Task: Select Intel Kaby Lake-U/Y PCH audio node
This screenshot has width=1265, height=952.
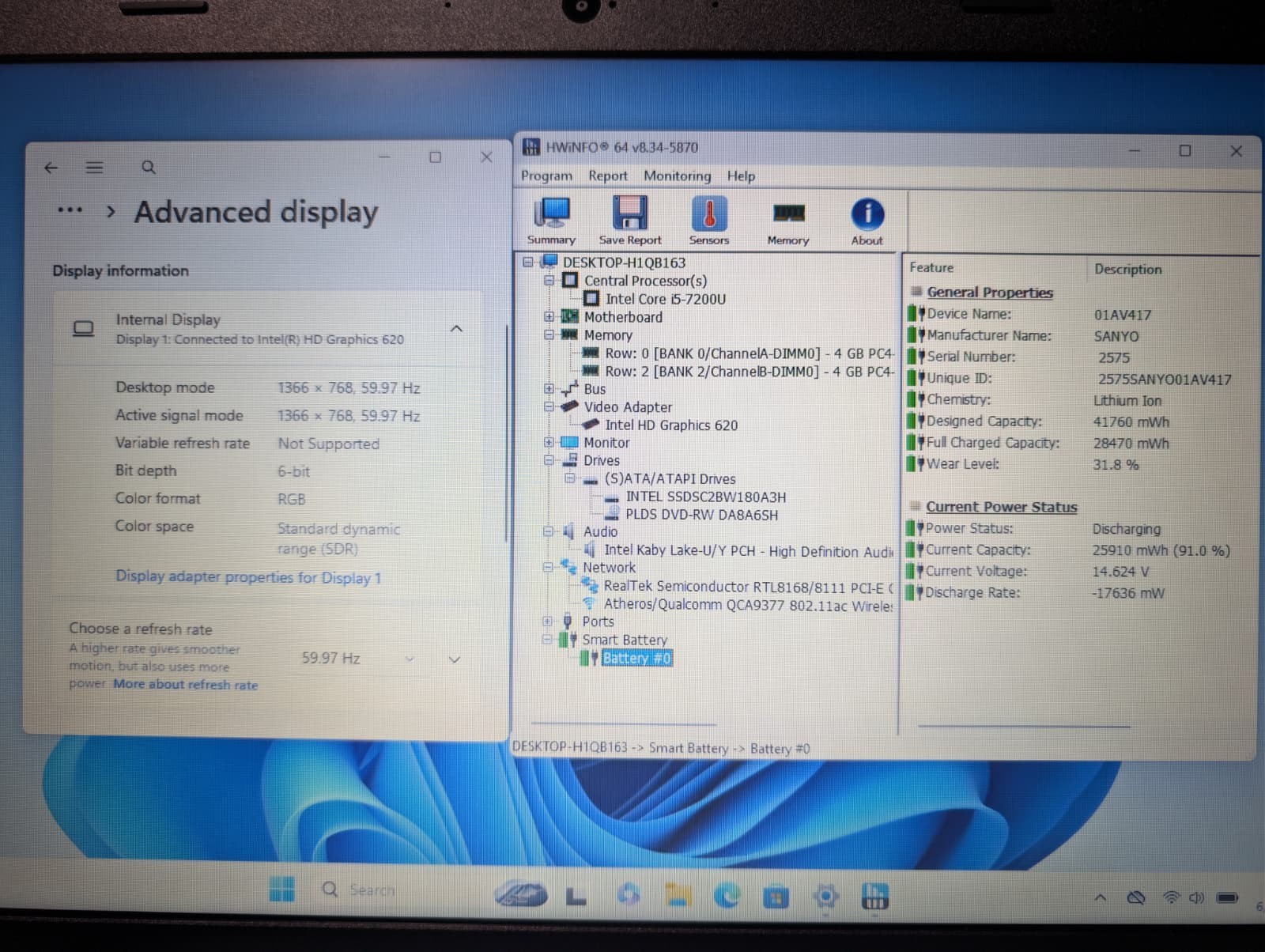Action: tap(748, 551)
